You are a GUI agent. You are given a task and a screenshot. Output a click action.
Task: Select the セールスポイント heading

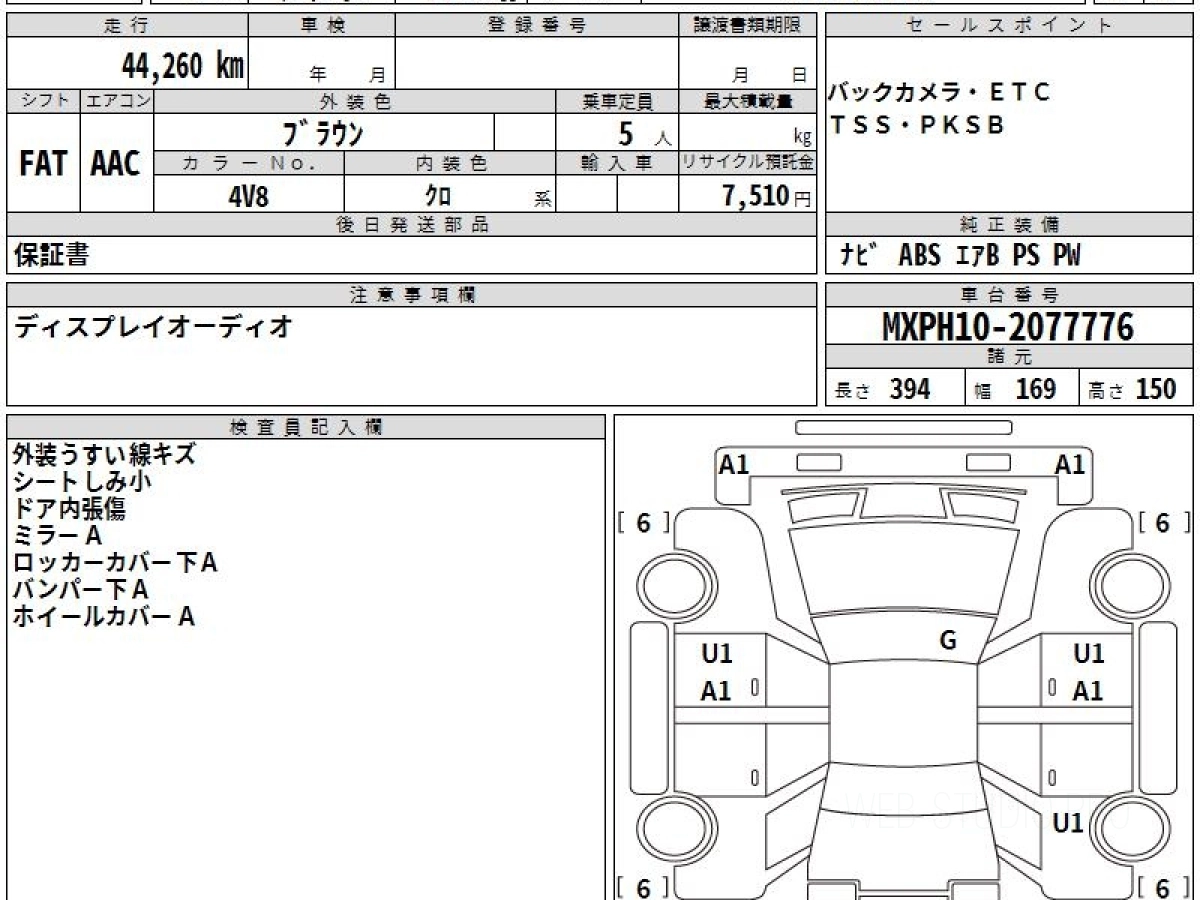coord(1010,26)
